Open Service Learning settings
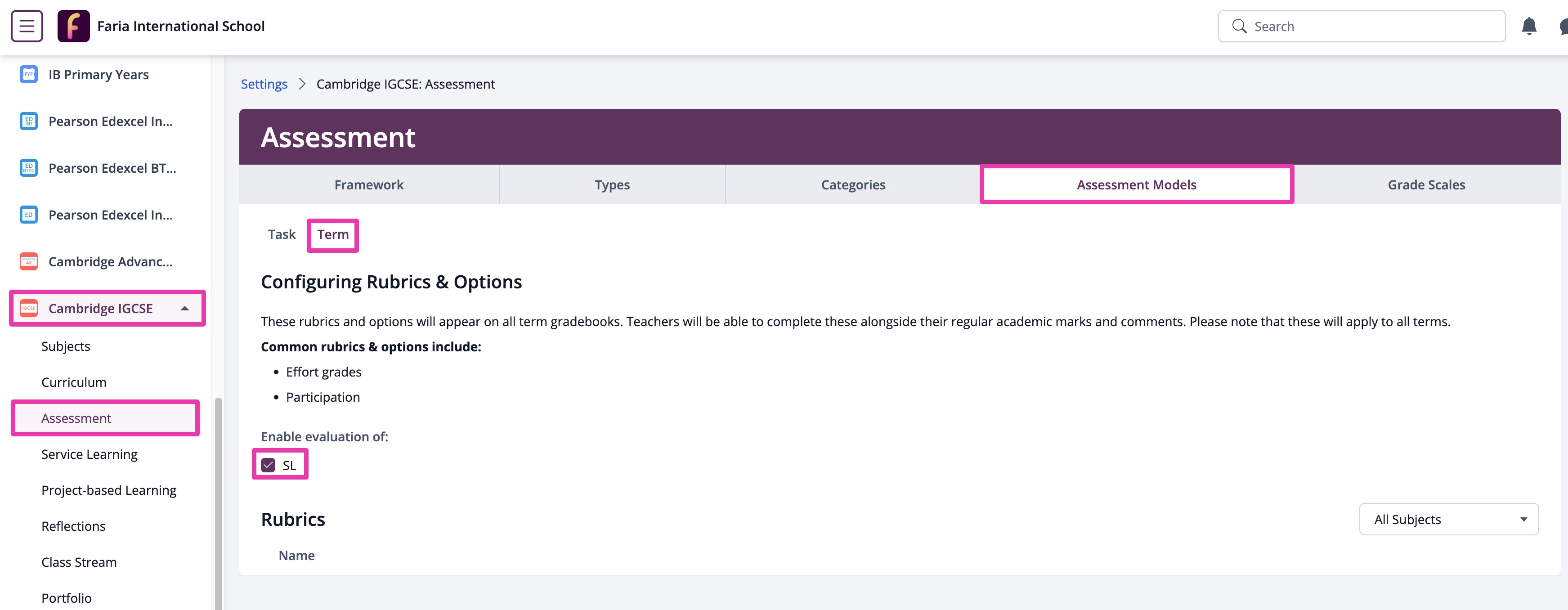The width and height of the screenshot is (1568, 610). tap(89, 453)
